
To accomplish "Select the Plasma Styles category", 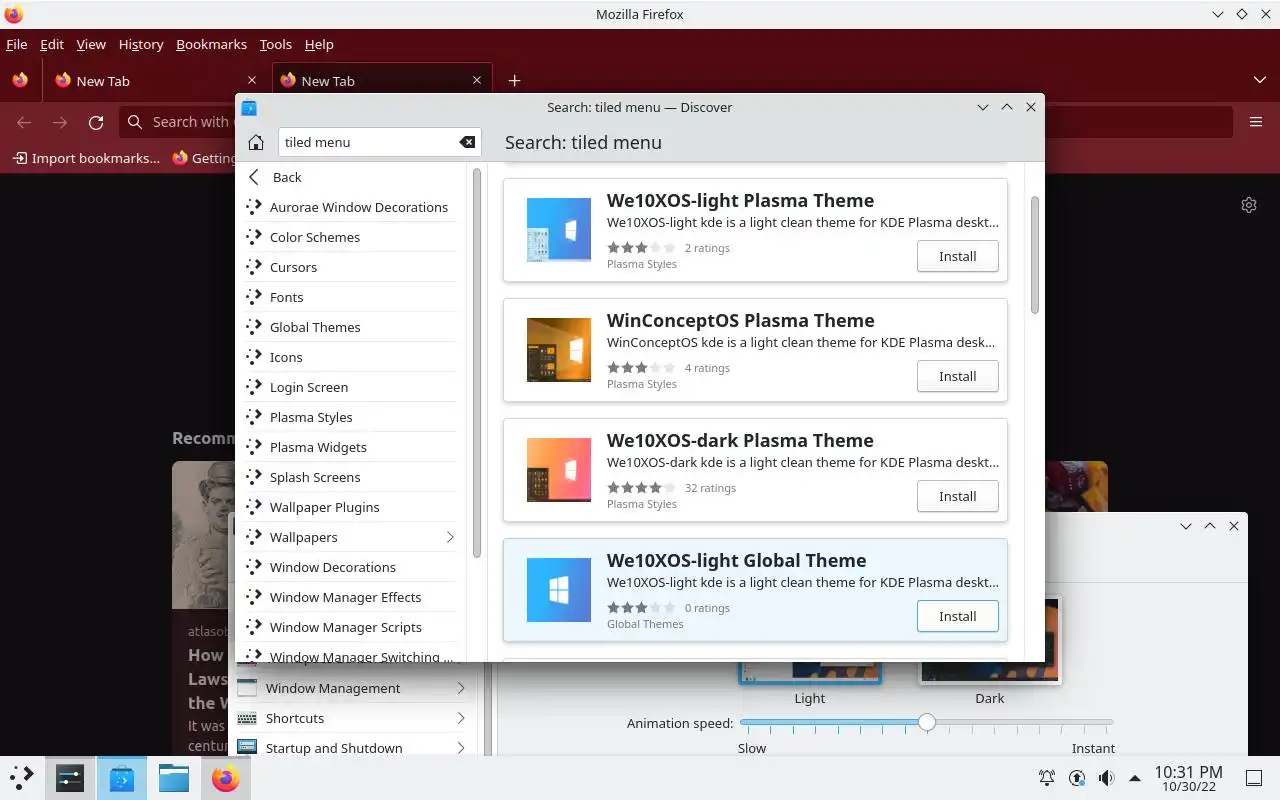I will pyautogui.click(x=350, y=417).
